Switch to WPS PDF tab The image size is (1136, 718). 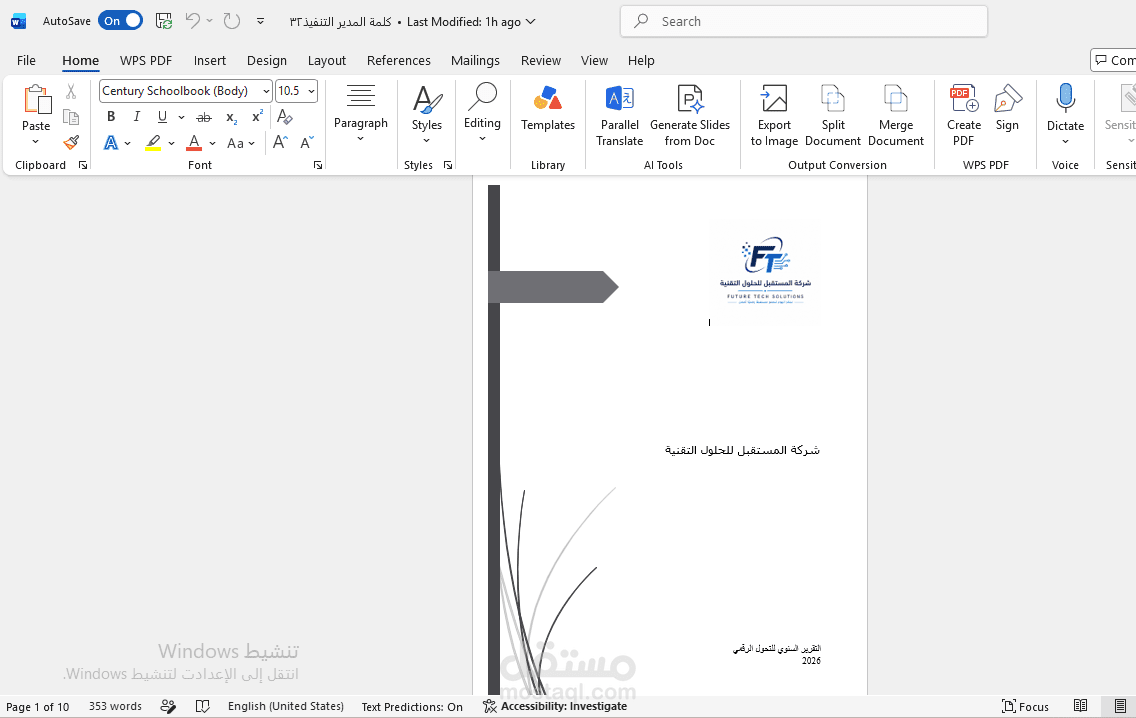coord(146,60)
